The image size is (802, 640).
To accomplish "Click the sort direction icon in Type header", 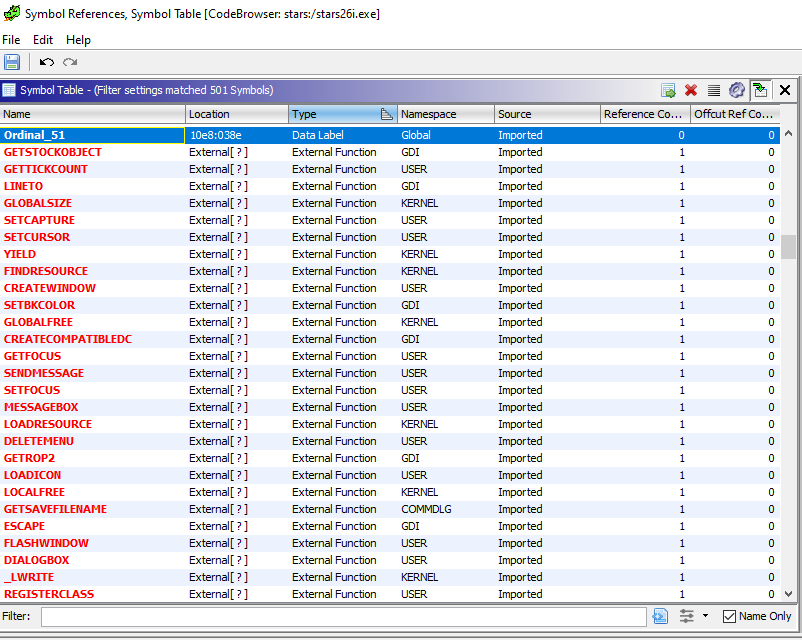I will click(387, 114).
